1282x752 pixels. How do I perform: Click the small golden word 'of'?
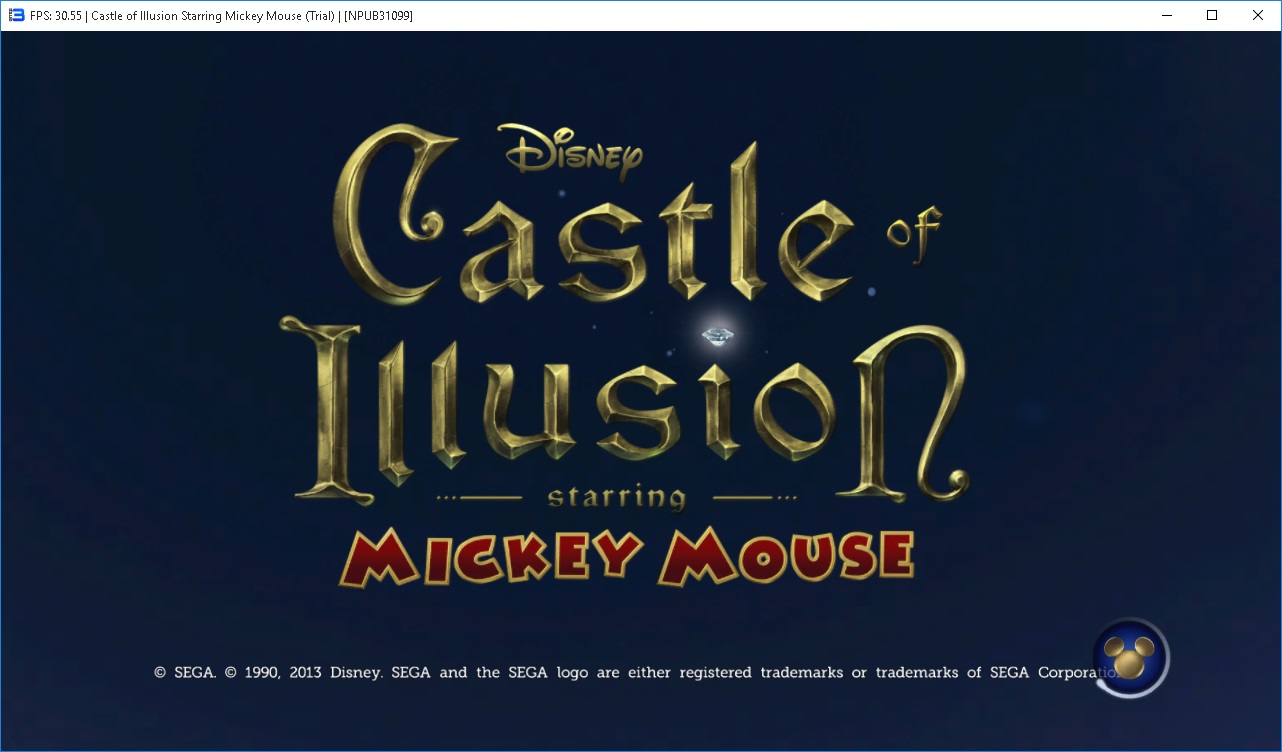point(912,235)
